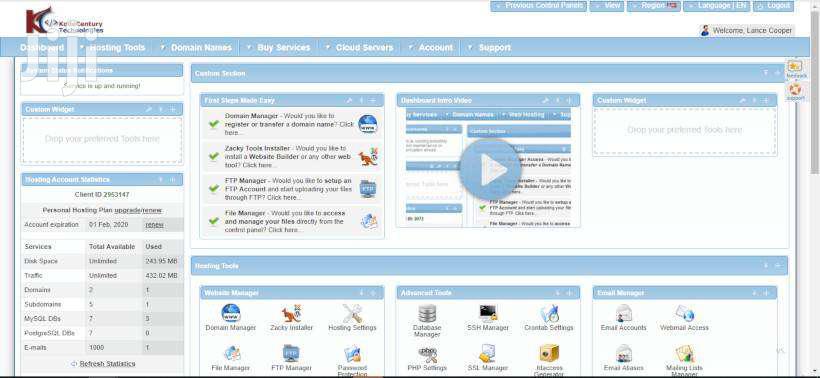Click user avatar icon next to Welcome
The image size is (820, 378).
(705, 30)
